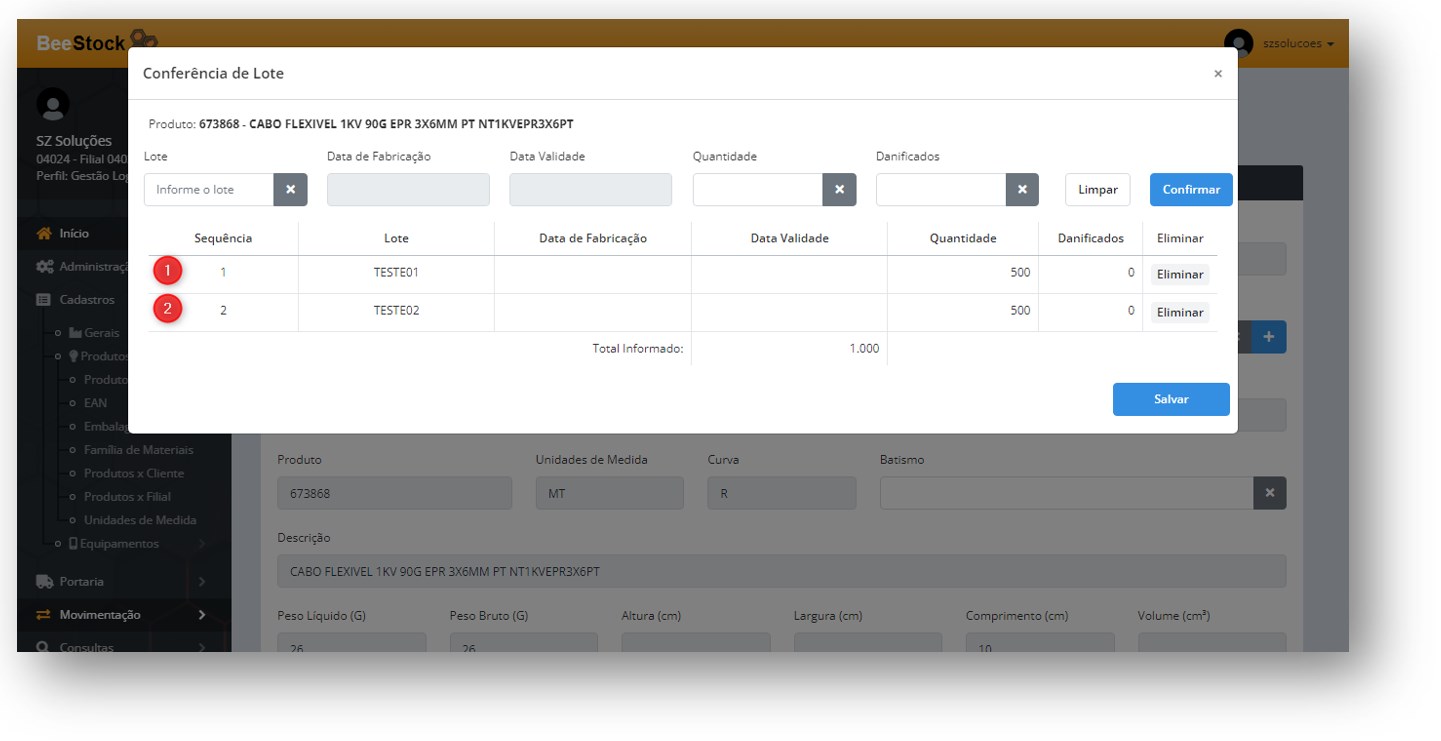Eliminate the TESTE01 lot row
This screenshot has height=741, width=1441.
(1179, 274)
